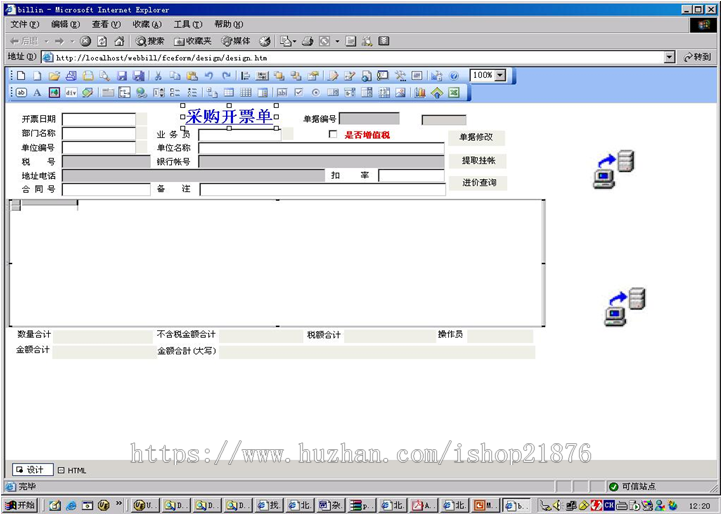Click the 采购开票单 title link
This screenshot has height=515, width=722.
click(229, 117)
